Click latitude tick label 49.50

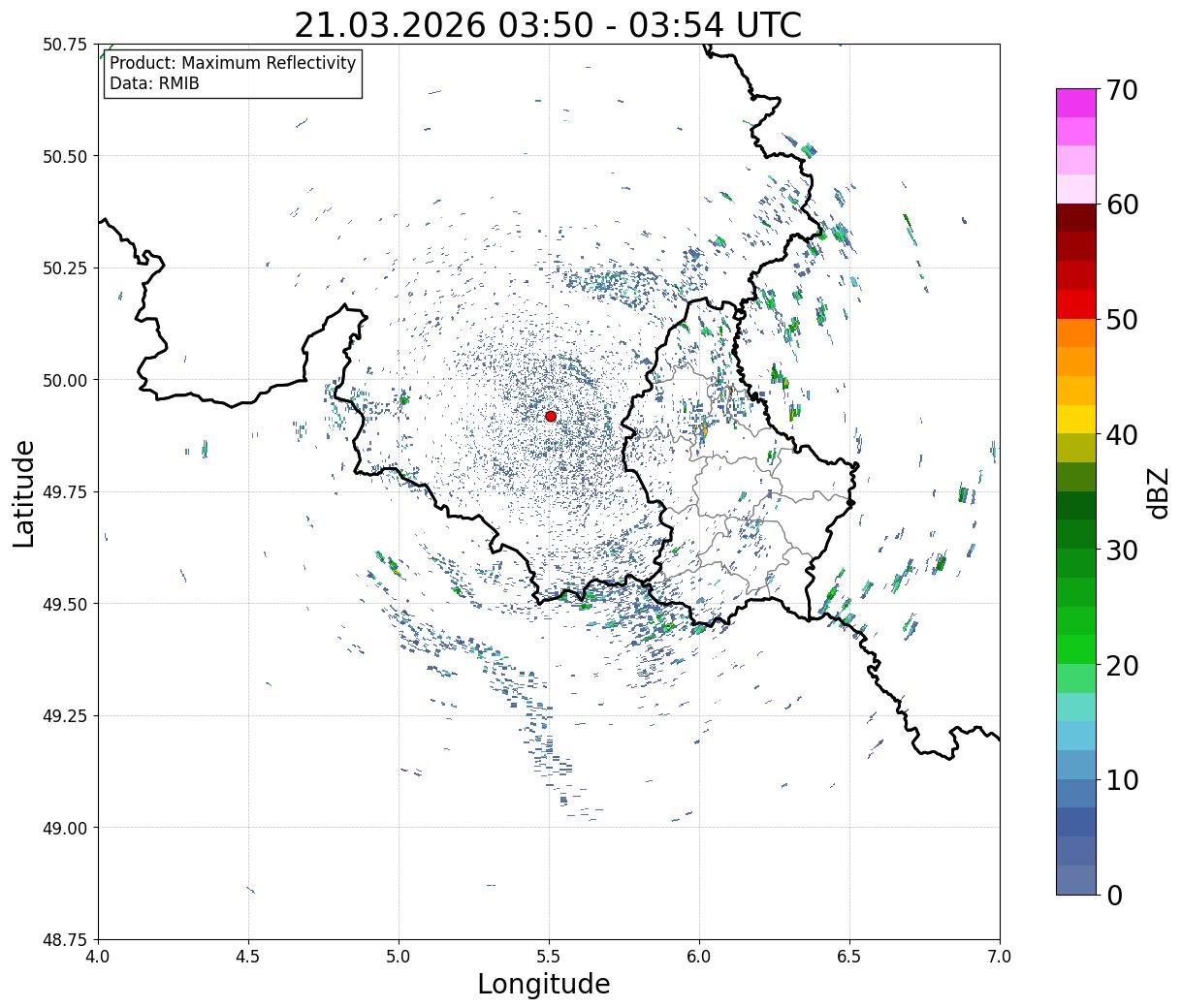(x=65, y=604)
